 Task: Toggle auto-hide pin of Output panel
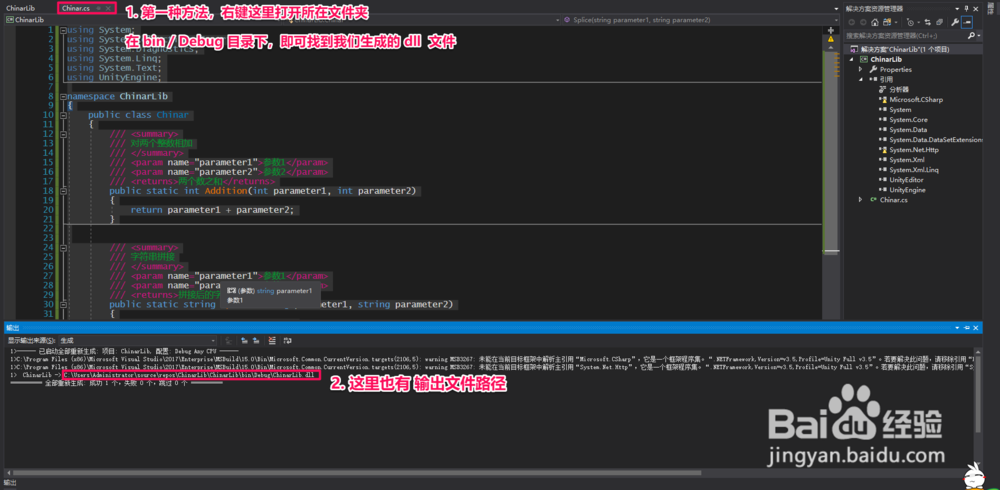966,327
